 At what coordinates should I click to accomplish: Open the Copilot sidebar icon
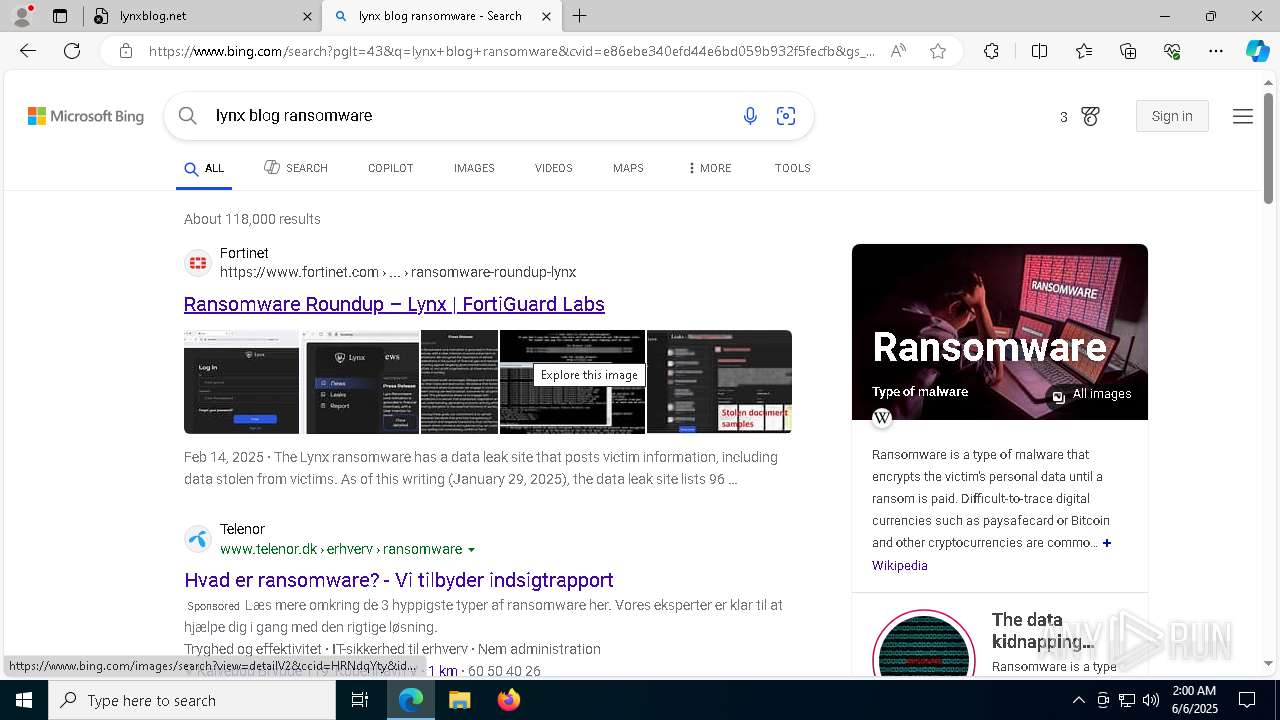click(x=1257, y=51)
